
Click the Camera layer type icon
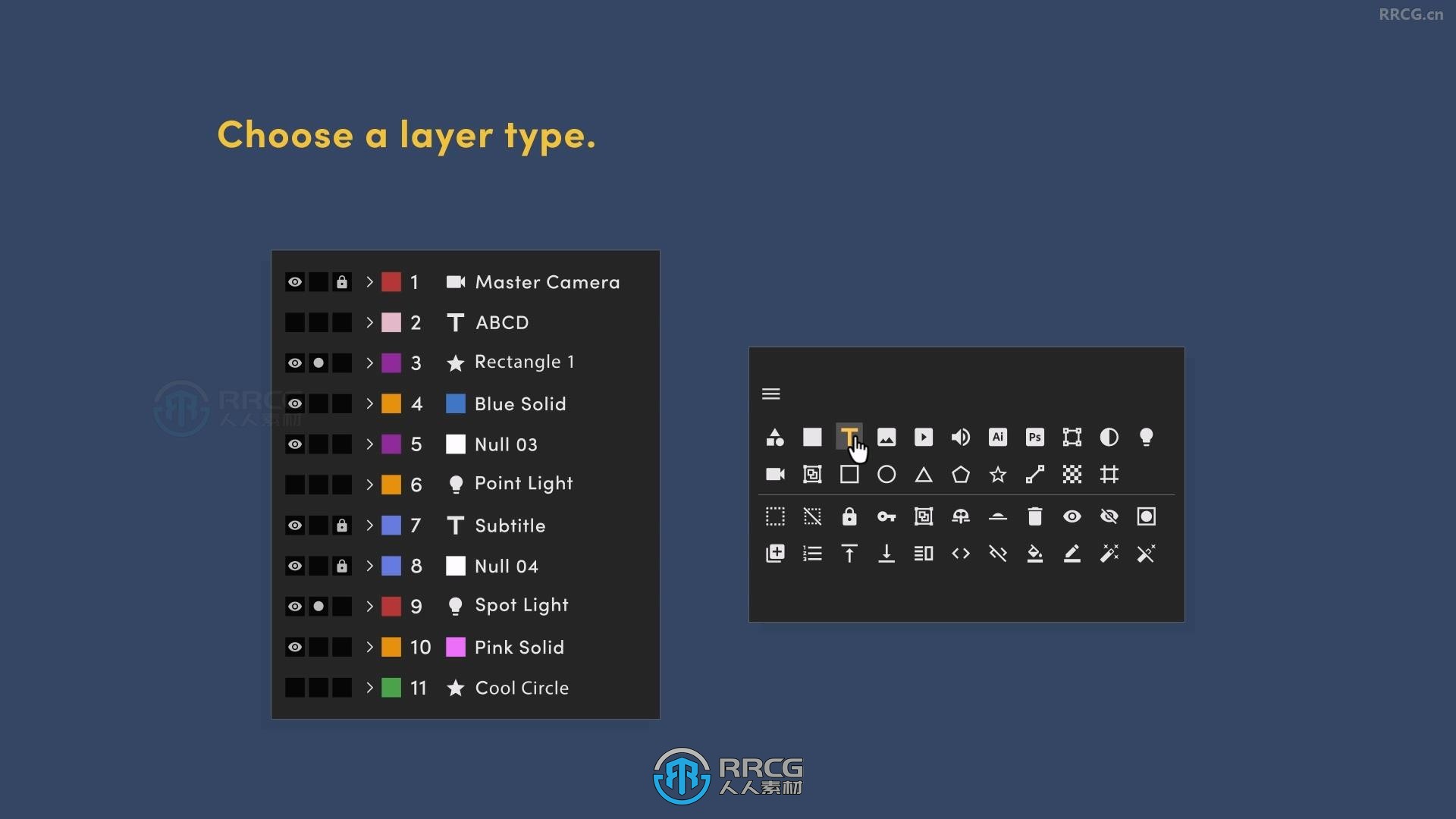(x=775, y=474)
